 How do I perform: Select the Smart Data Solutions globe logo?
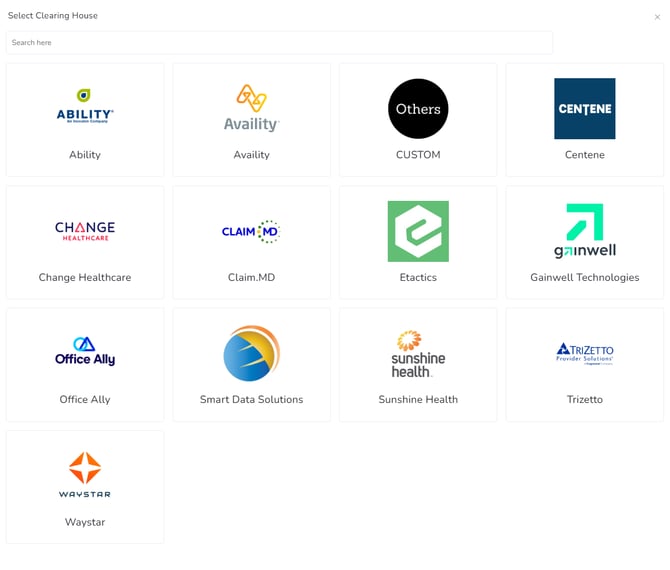pos(251,353)
